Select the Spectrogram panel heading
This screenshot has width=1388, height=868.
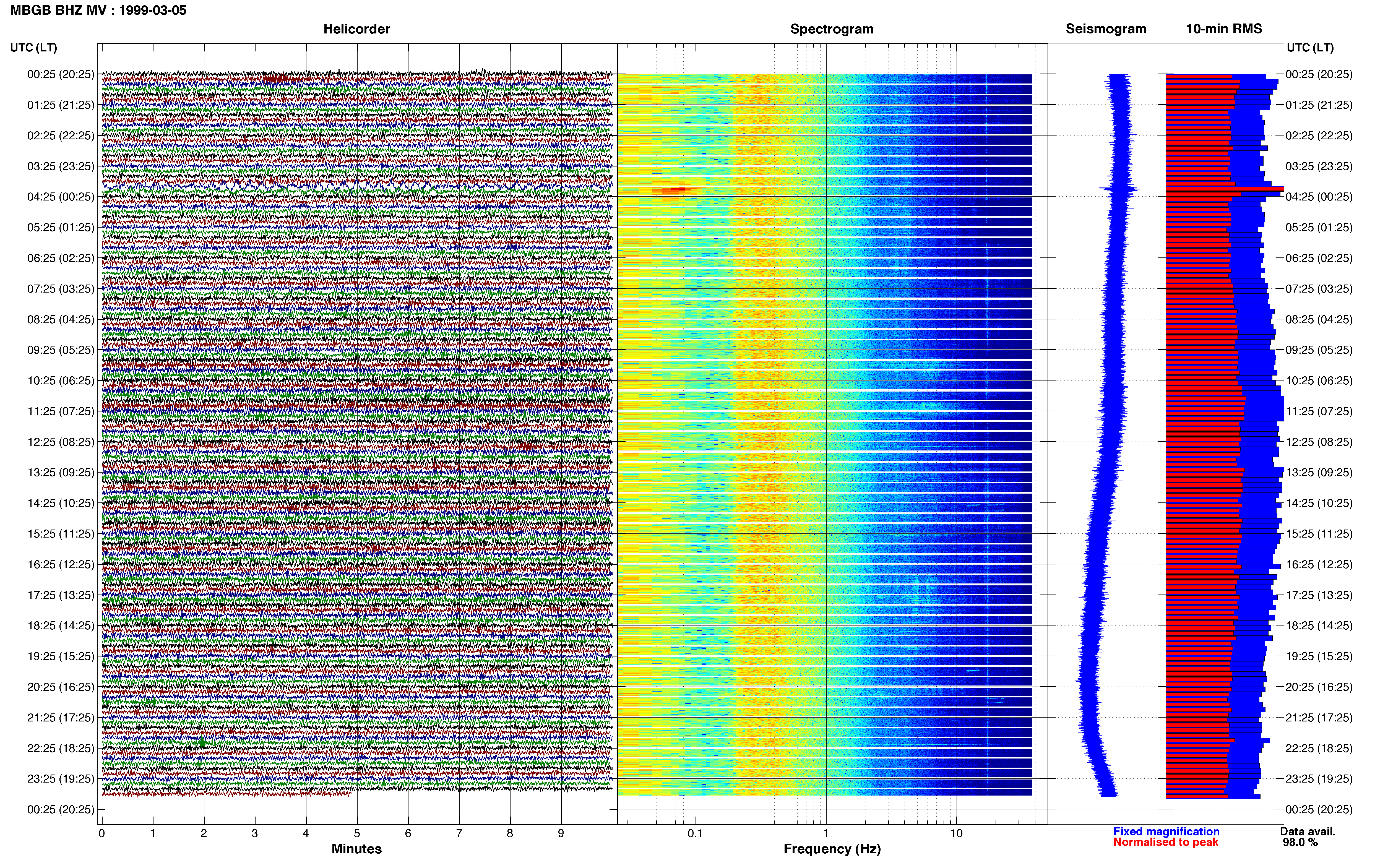[832, 29]
